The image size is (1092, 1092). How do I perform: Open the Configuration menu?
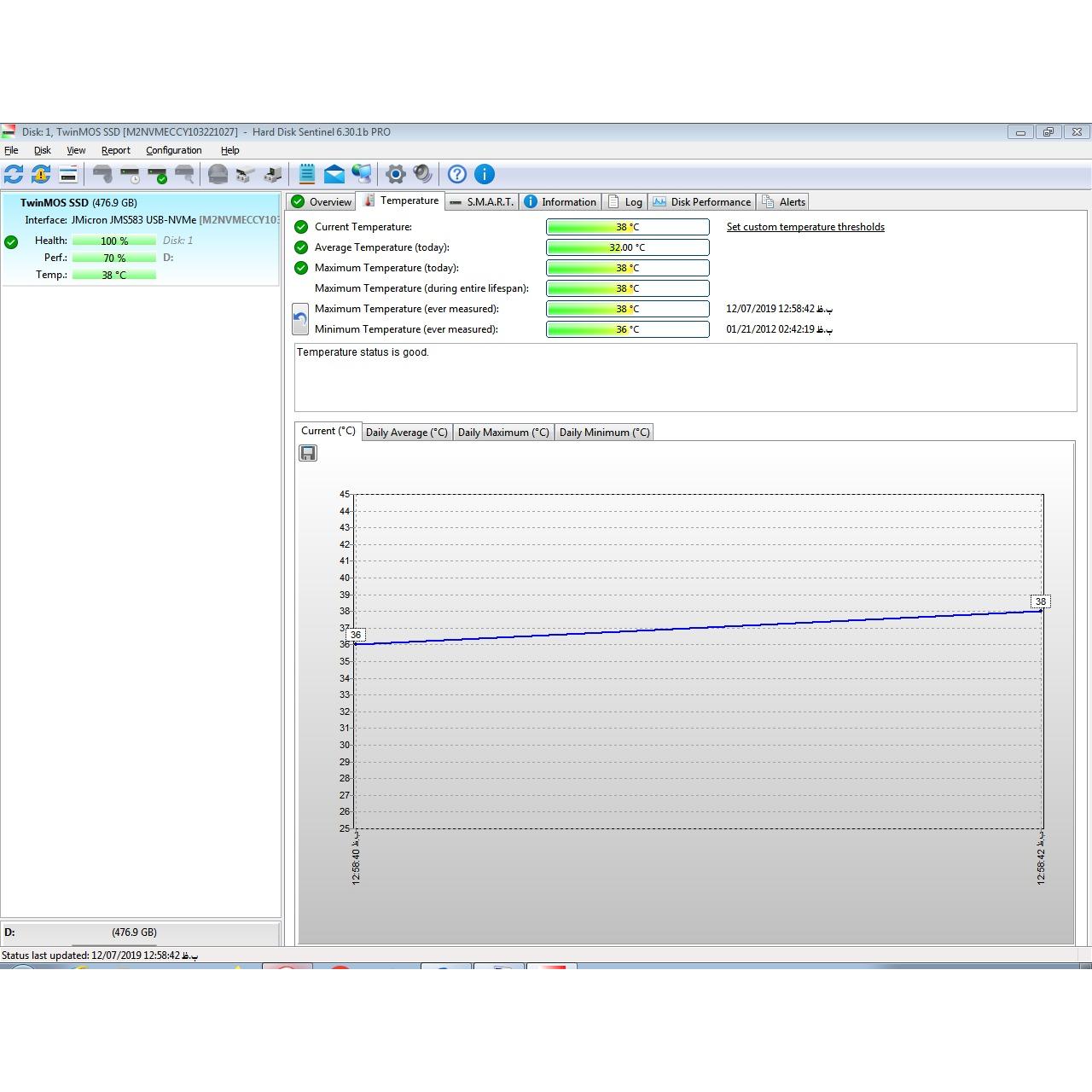(x=173, y=150)
